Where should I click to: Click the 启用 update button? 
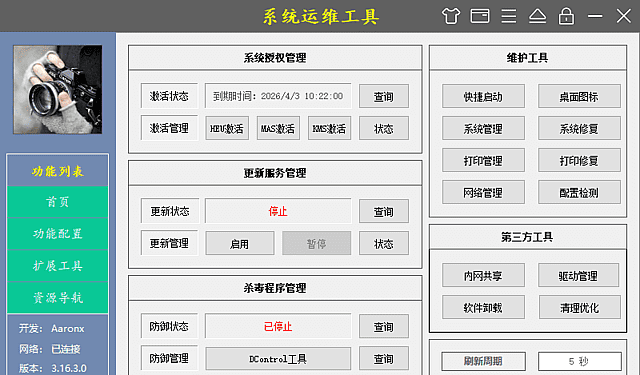(240, 244)
